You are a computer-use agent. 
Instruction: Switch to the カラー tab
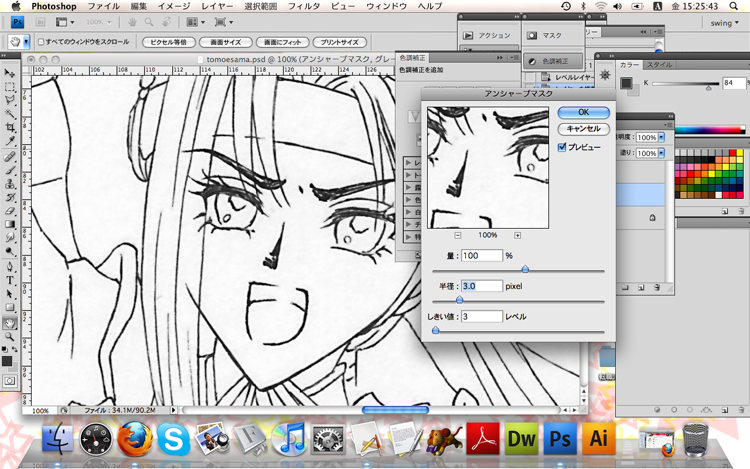pyautogui.click(x=629, y=65)
